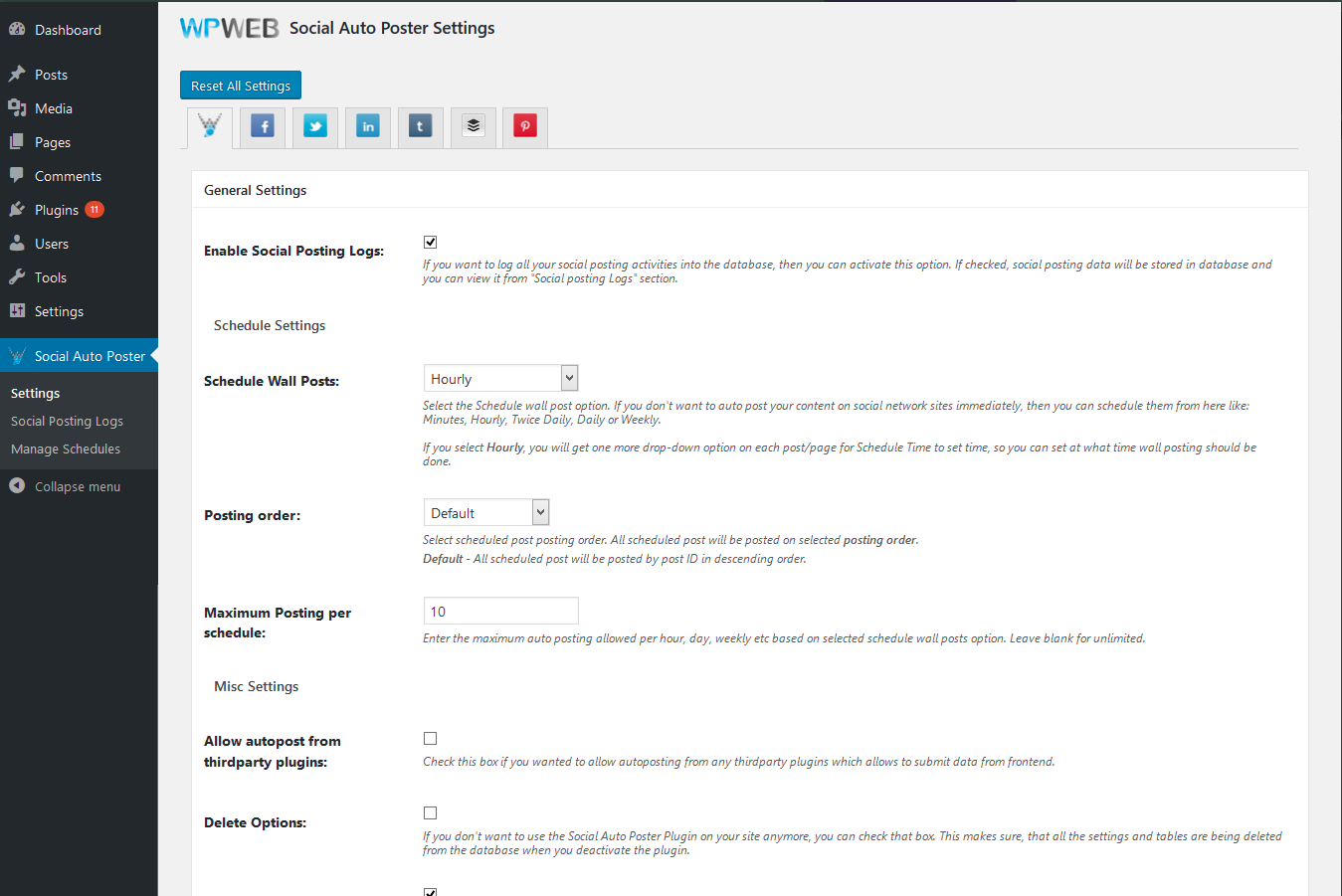The height and width of the screenshot is (896, 1342).
Task: Click the Settings sliders icon in sidebar
Action: [x=17, y=310]
